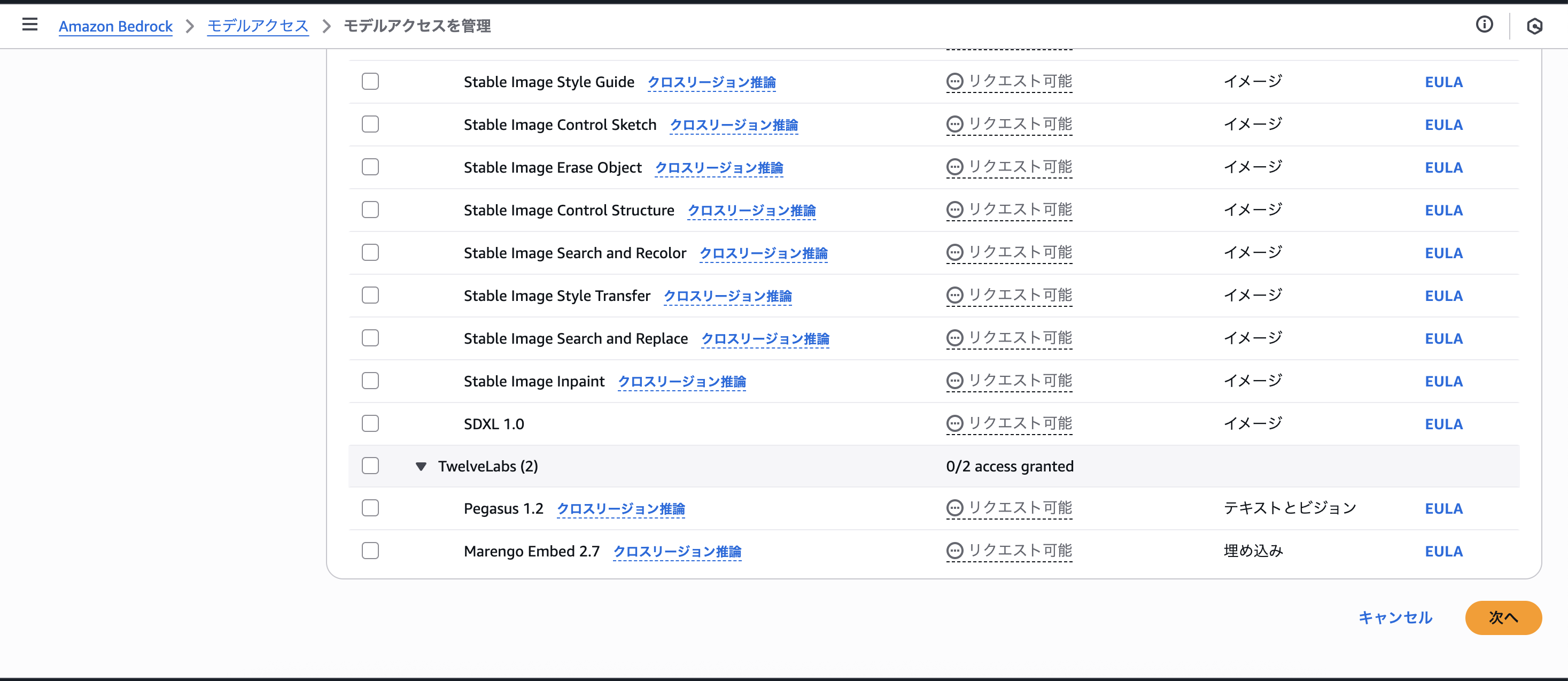Select all TwelveLabs models checkbox

[370, 466]
